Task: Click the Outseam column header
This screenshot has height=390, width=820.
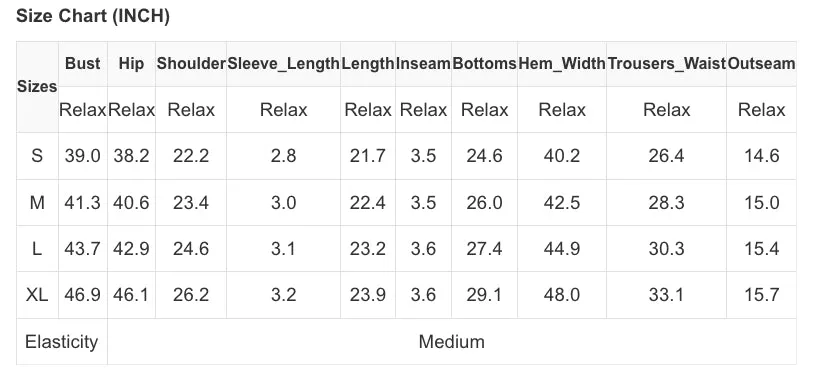Action: 761,64
